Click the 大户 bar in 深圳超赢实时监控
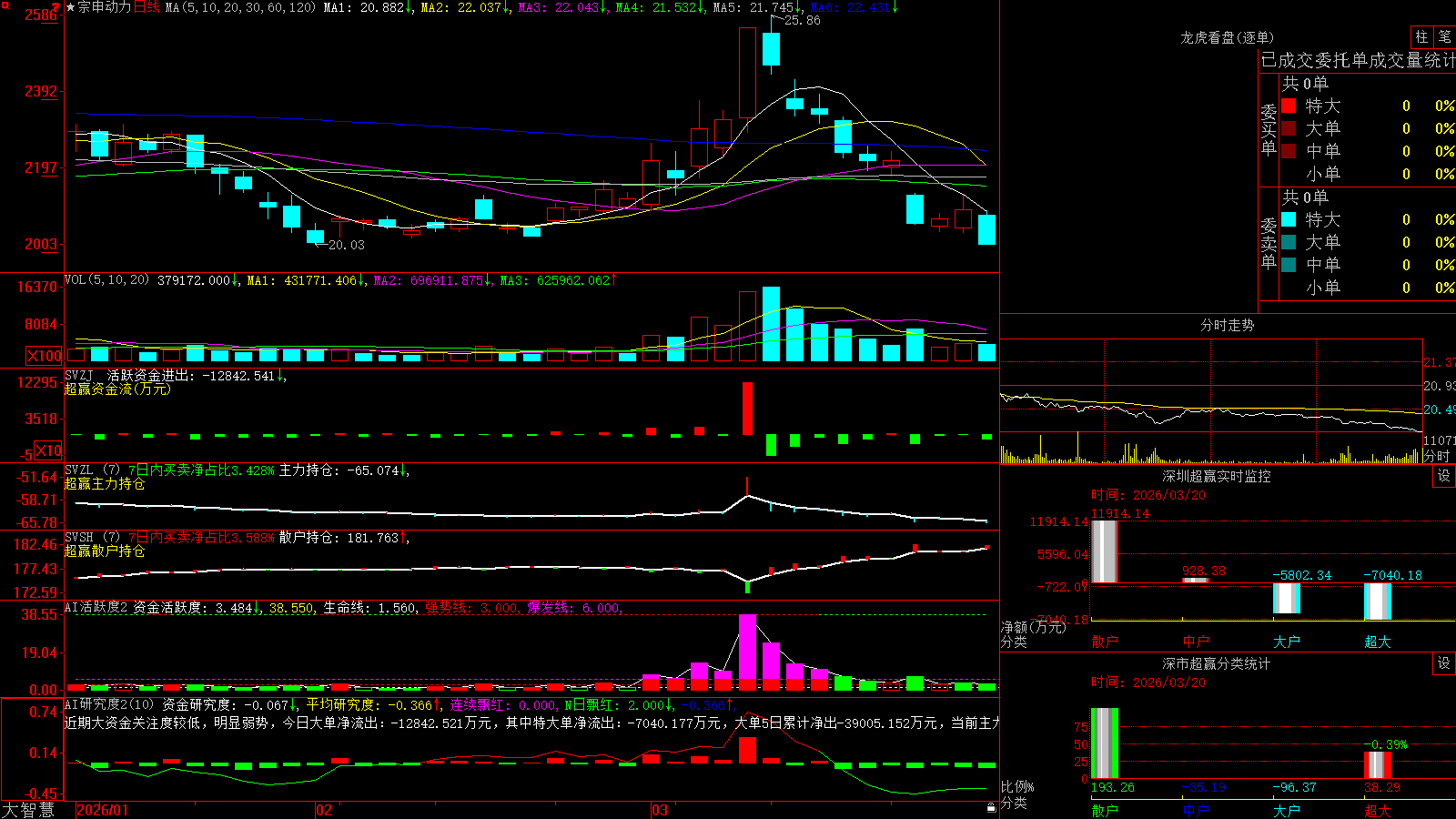The height and width of the screenshot is (819, 1456). (x=1287, y=598)
